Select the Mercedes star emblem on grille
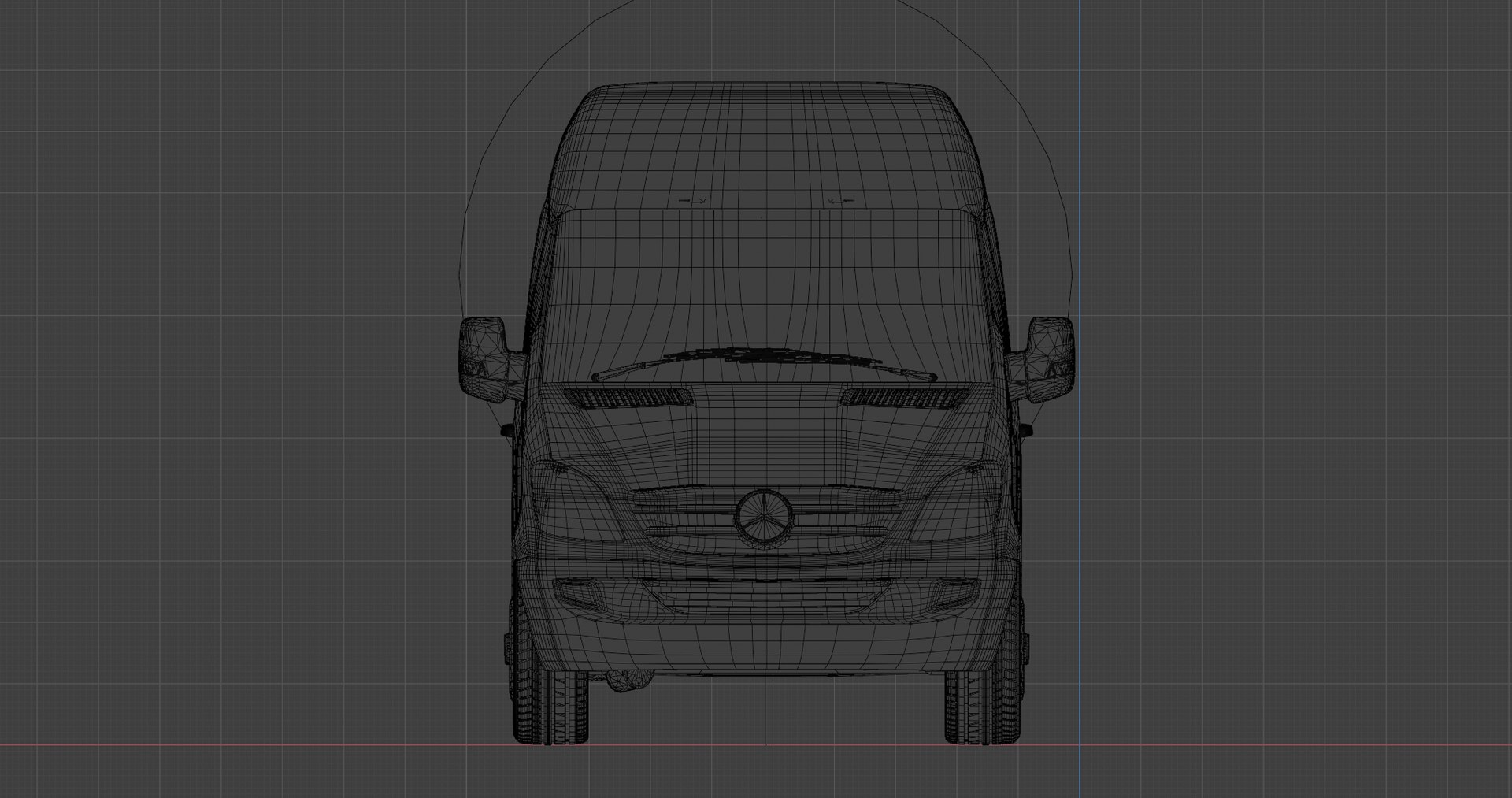This screenshot has width=1512, height=798. (x=764, y=516)
